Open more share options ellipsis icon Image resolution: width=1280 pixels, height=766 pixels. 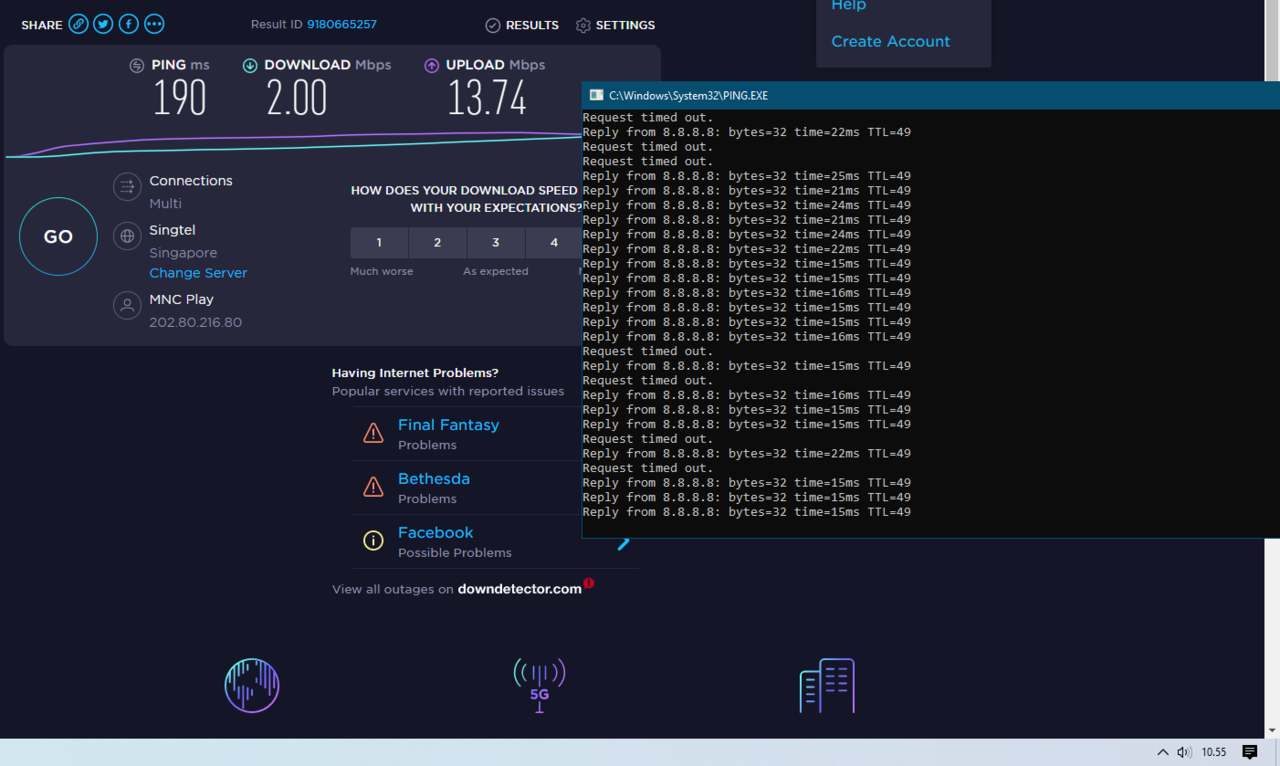[154, 24]
